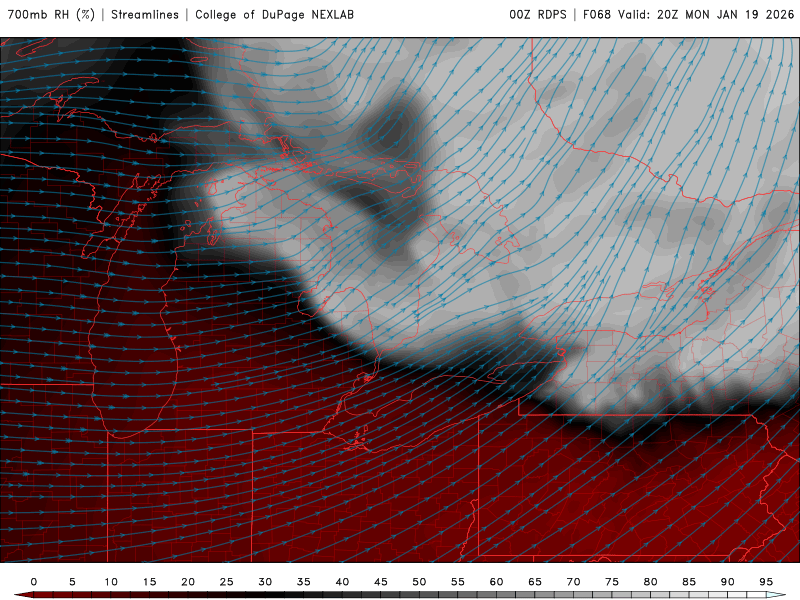Click colorbar label '50'

pos(419,582)
